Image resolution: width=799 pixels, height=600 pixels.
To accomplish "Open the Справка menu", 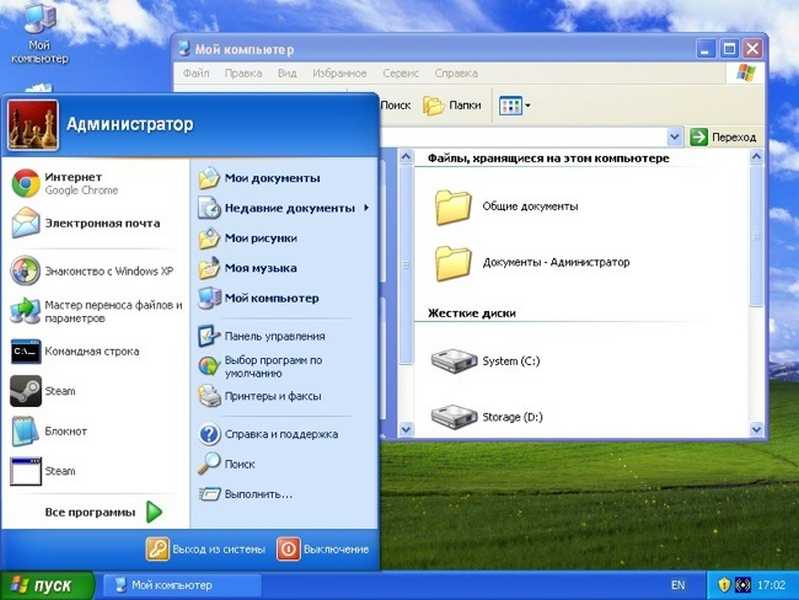I will click(x=456, y=73).
